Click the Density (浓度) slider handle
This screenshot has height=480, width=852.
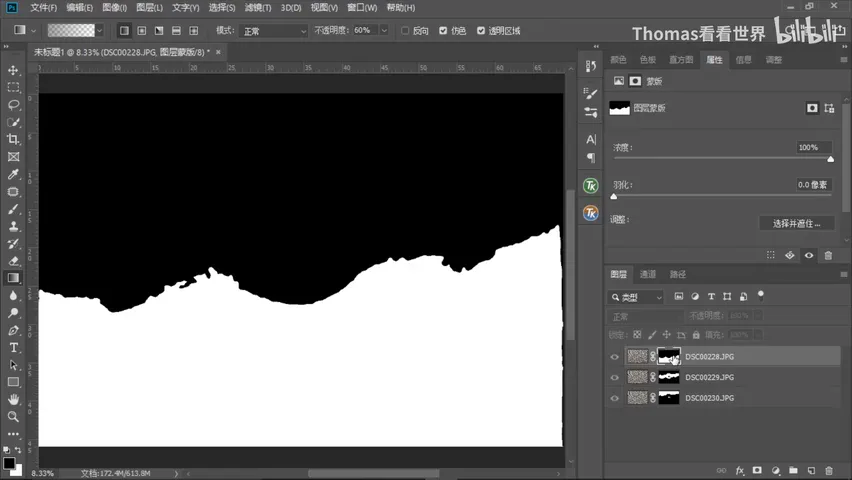click(x=830, y=159)
